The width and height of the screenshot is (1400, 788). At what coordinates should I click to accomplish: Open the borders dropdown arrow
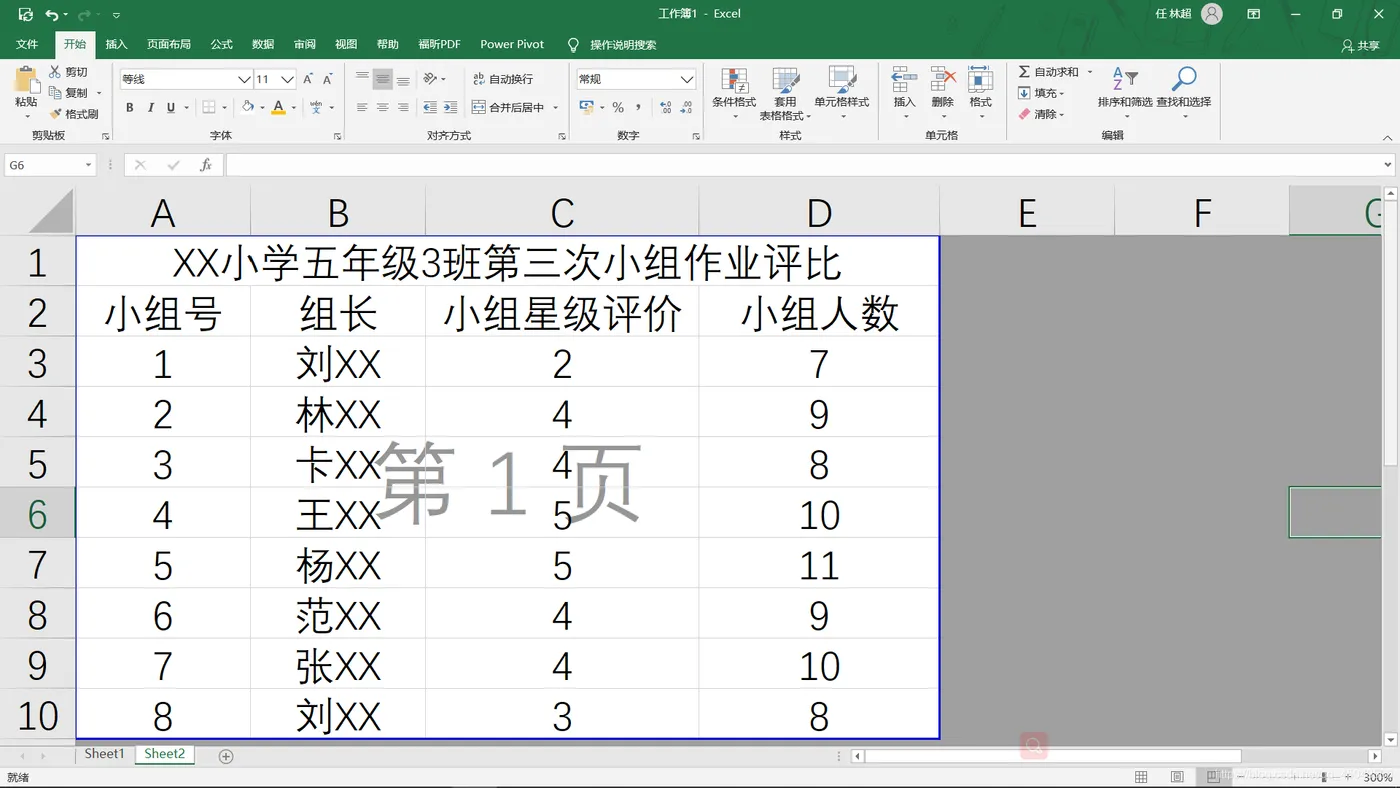pyautogui.click(x=225, y=108)
